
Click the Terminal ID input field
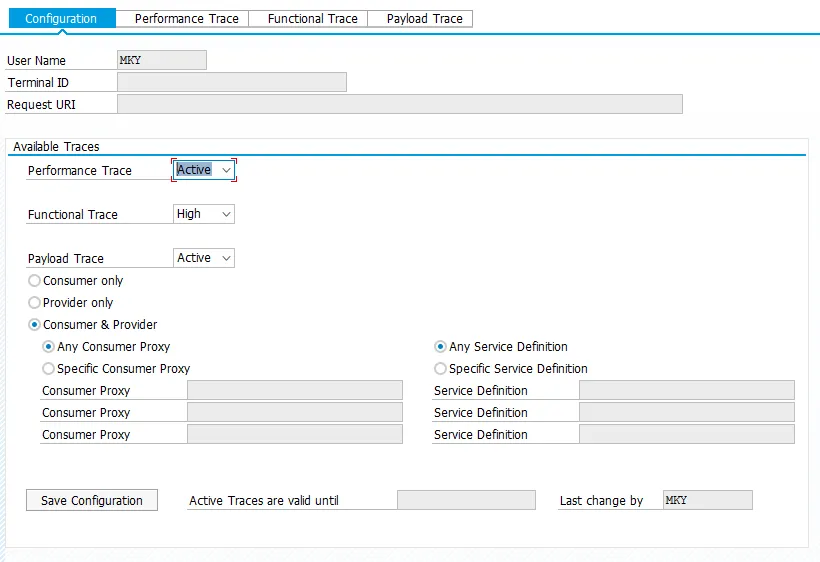click(x=232, y=82)
